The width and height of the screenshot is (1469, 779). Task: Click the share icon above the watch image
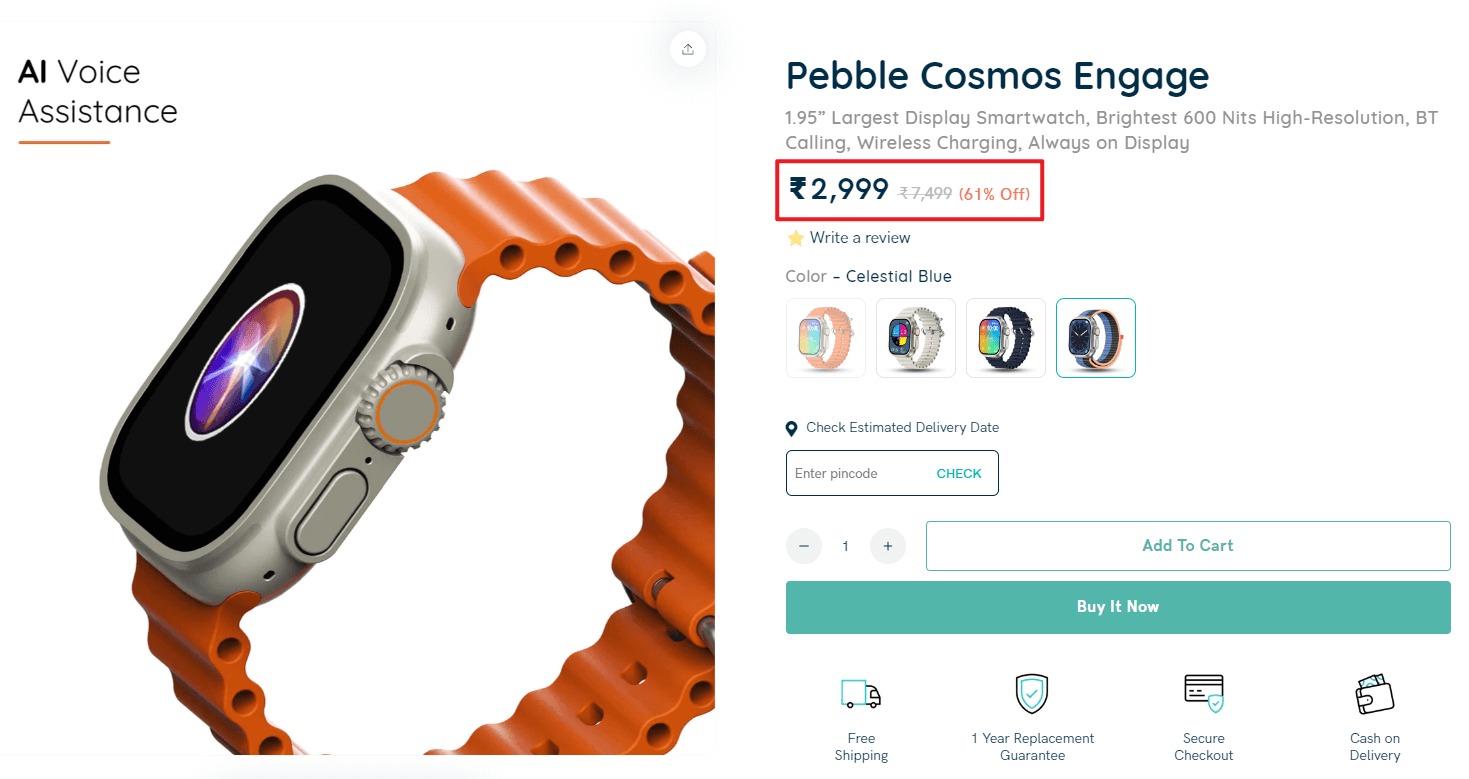pyautogui.click(x=687, y=48)
